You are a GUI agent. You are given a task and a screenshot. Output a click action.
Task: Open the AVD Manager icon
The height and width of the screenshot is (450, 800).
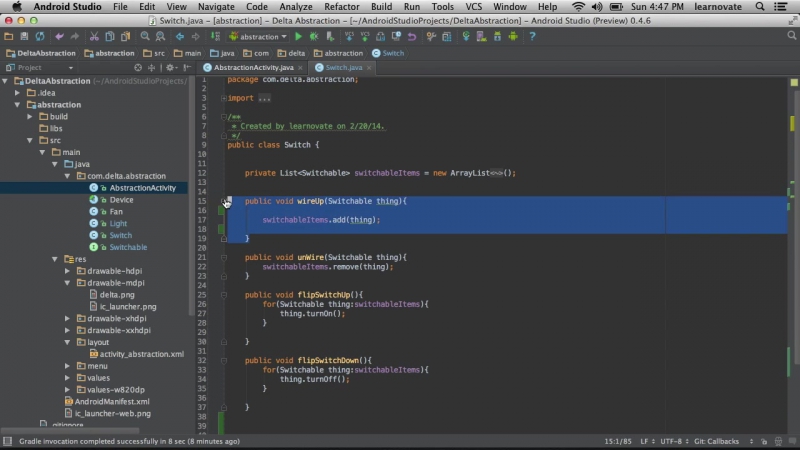[x=482, y=36]
